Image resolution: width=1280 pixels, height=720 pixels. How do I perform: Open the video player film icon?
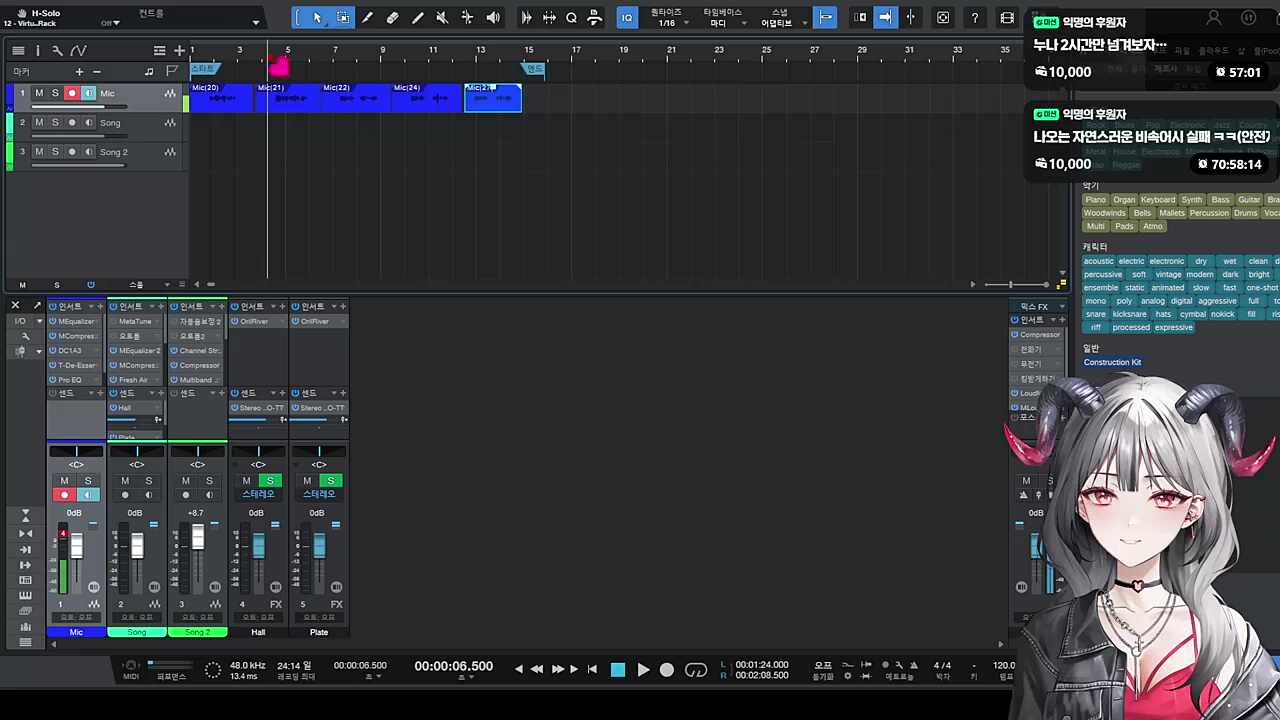pyautogui.click(x=1007, y=18)
